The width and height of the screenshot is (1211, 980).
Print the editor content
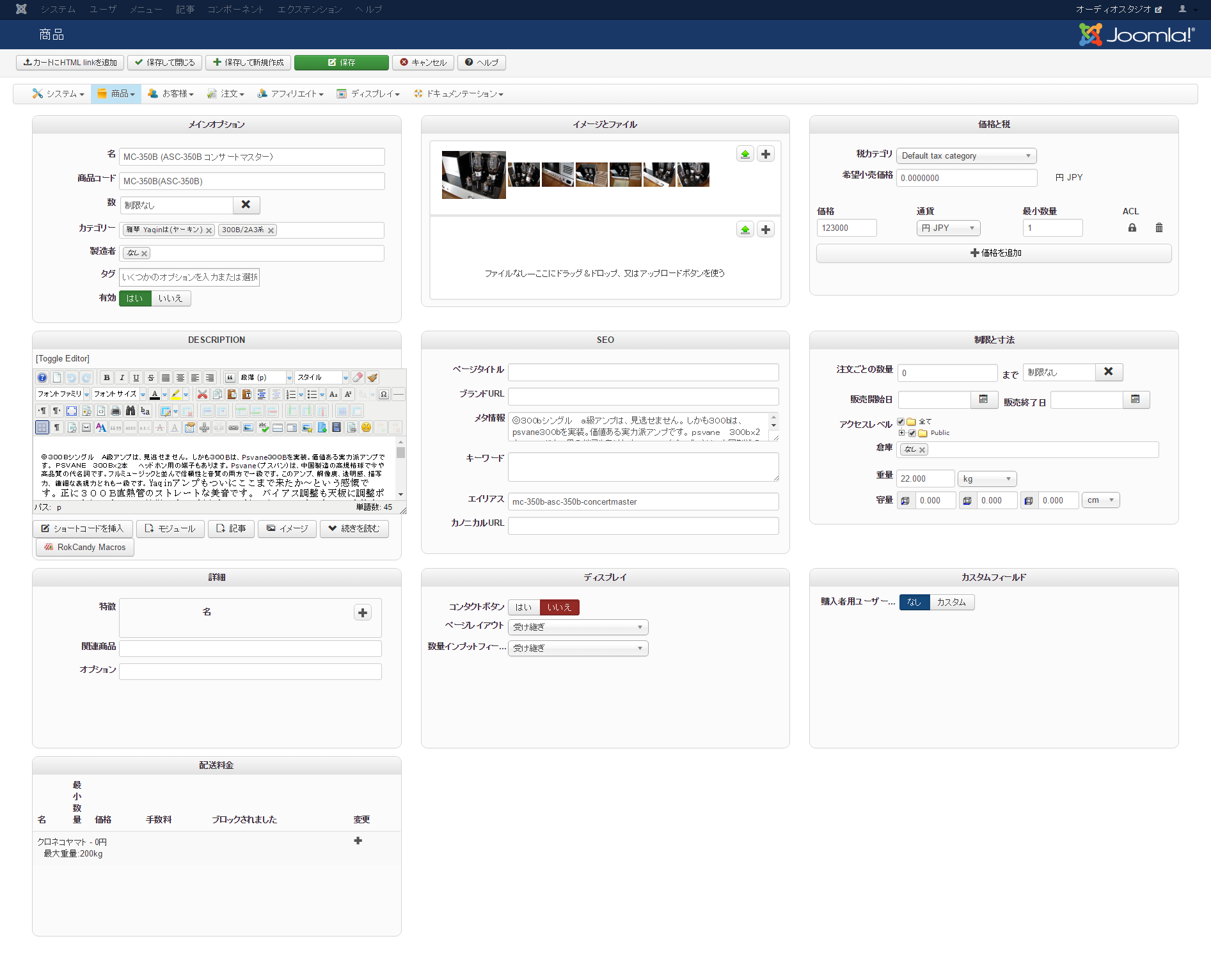116,411
